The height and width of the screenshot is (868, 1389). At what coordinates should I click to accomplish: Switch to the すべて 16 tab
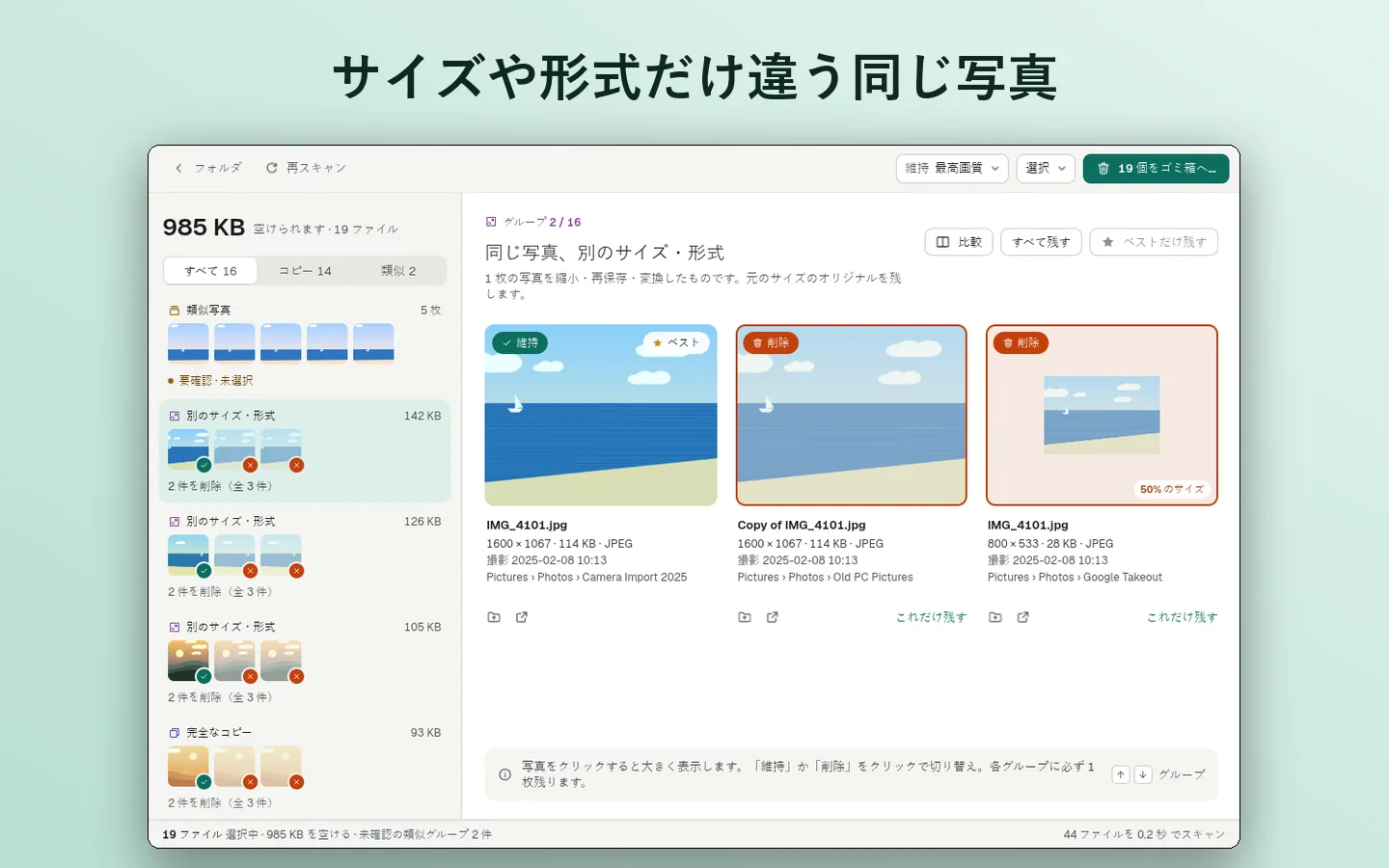click(x=210, y=271)
